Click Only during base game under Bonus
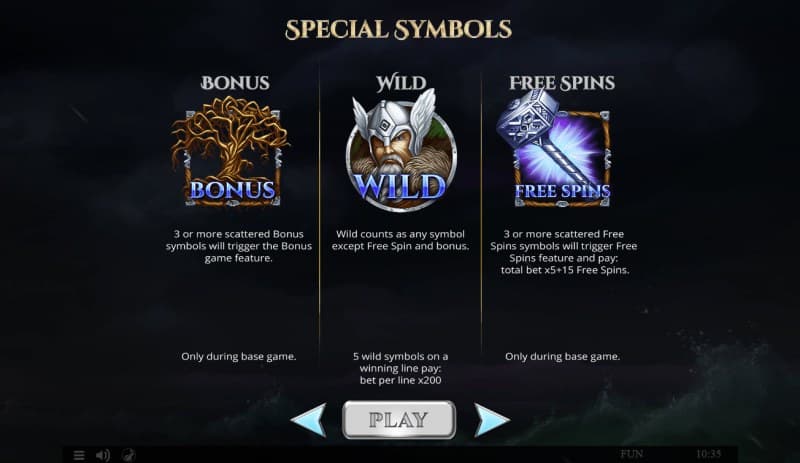 click(239, 356)
